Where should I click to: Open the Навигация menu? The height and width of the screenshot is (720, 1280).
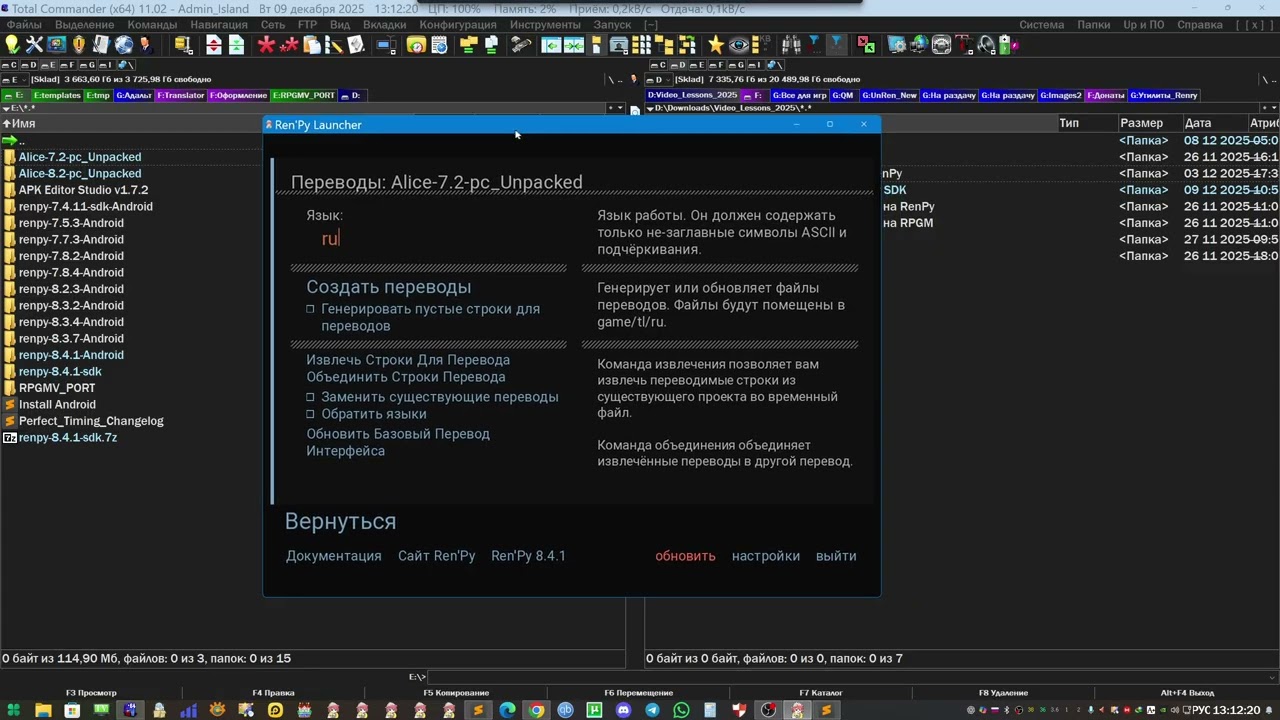pos(219,24)
